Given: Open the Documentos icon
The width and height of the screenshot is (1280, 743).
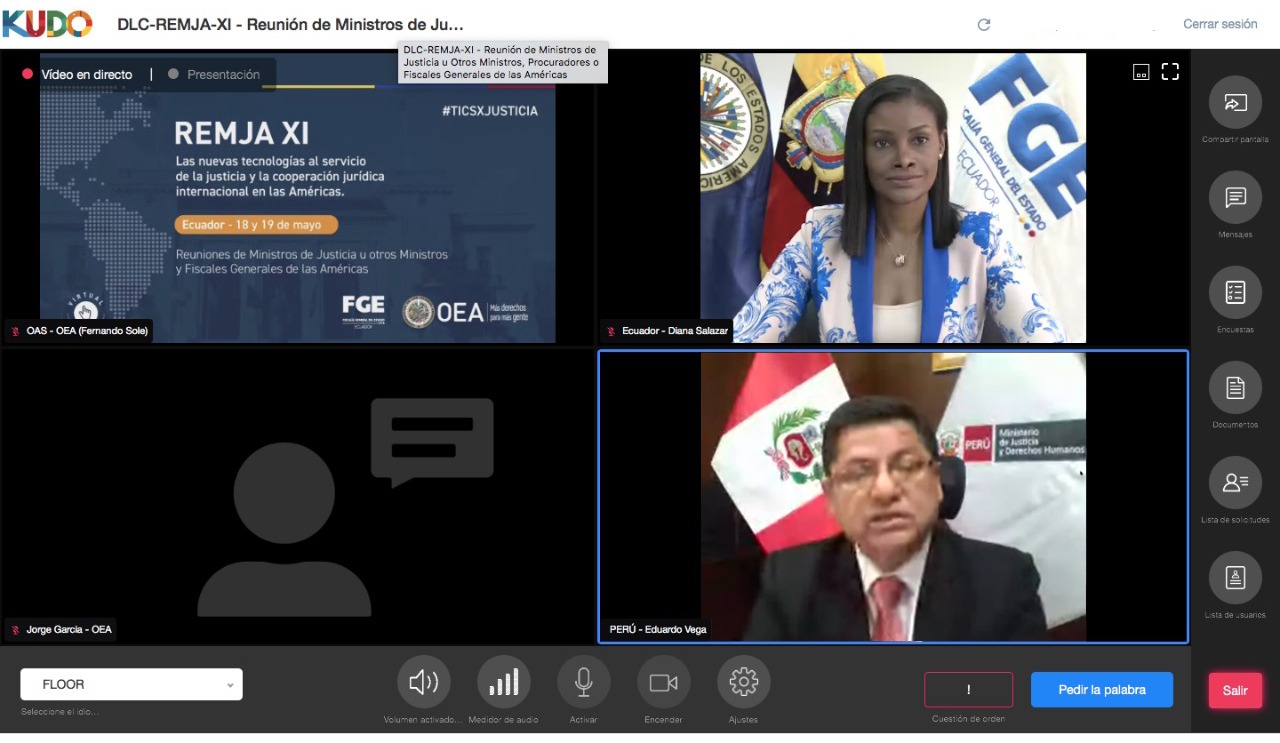Looking at the screenshot, I should point(1235,387).
